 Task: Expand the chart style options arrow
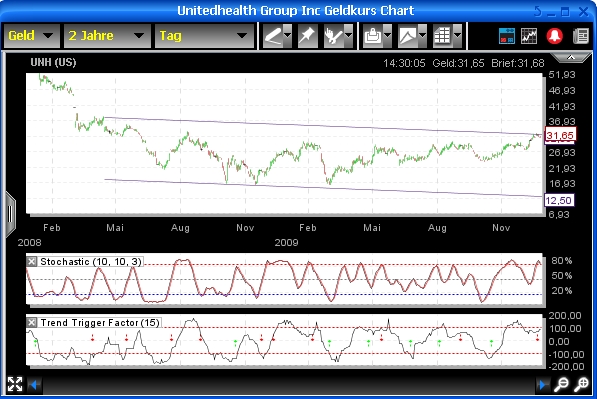(x=423, y=36)
